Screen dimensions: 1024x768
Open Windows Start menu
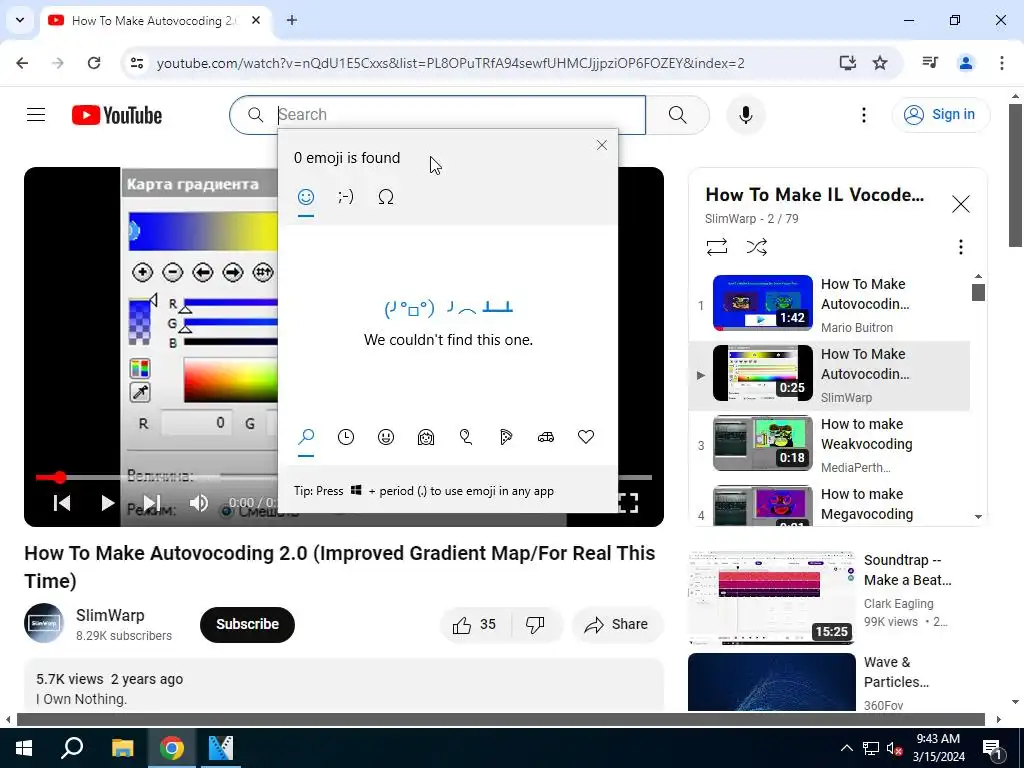tap(24, 748)
